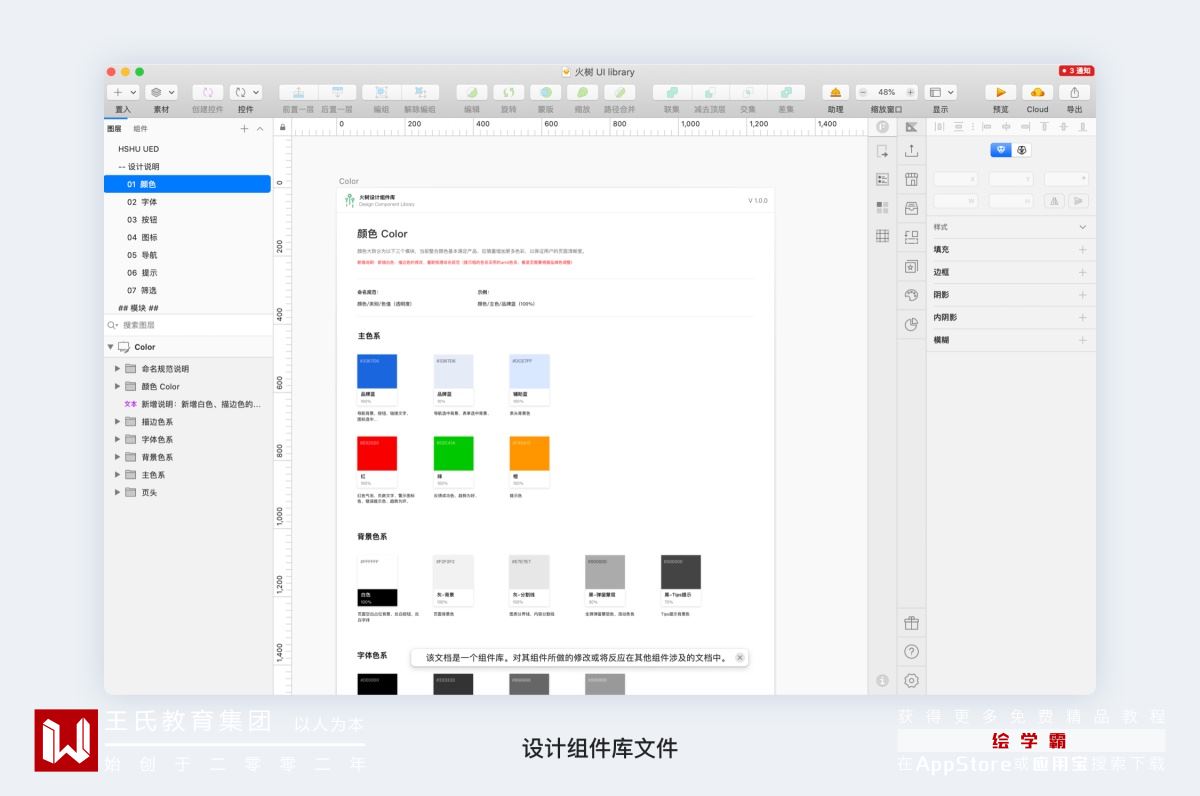Click the 路径合并 flatten icon
Screen dimensions: 1200x796
(x=620, y=92)
